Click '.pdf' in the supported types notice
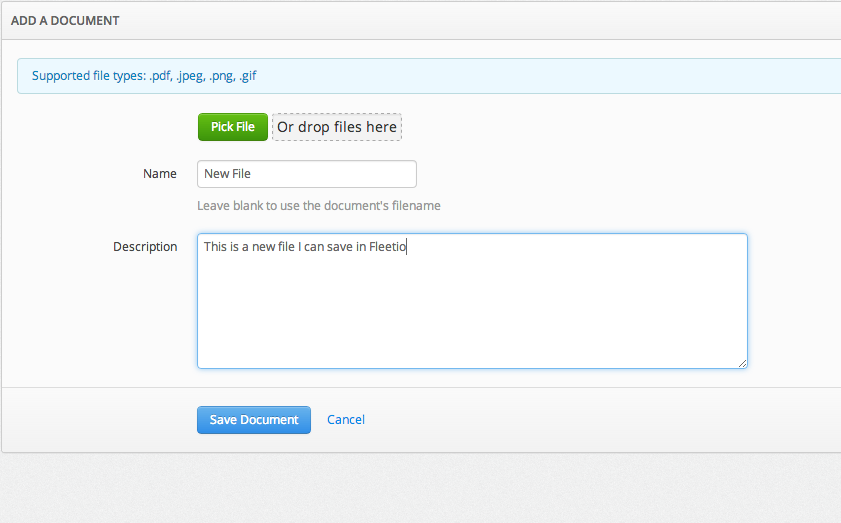This screenshot has height=523, width=841. point(161,76)
